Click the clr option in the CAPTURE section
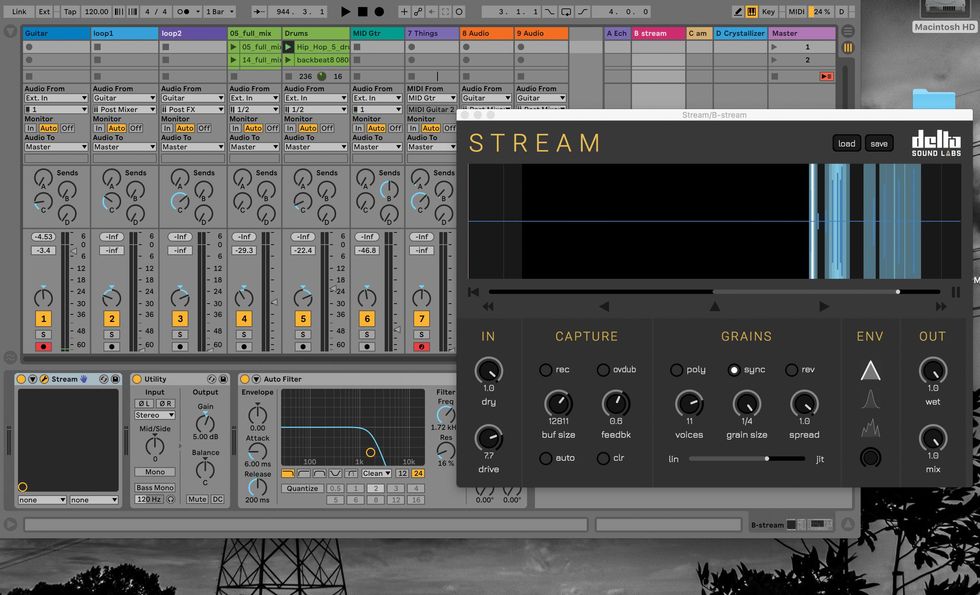The height and width of the screenshot is (595, 980). (602, 458)
